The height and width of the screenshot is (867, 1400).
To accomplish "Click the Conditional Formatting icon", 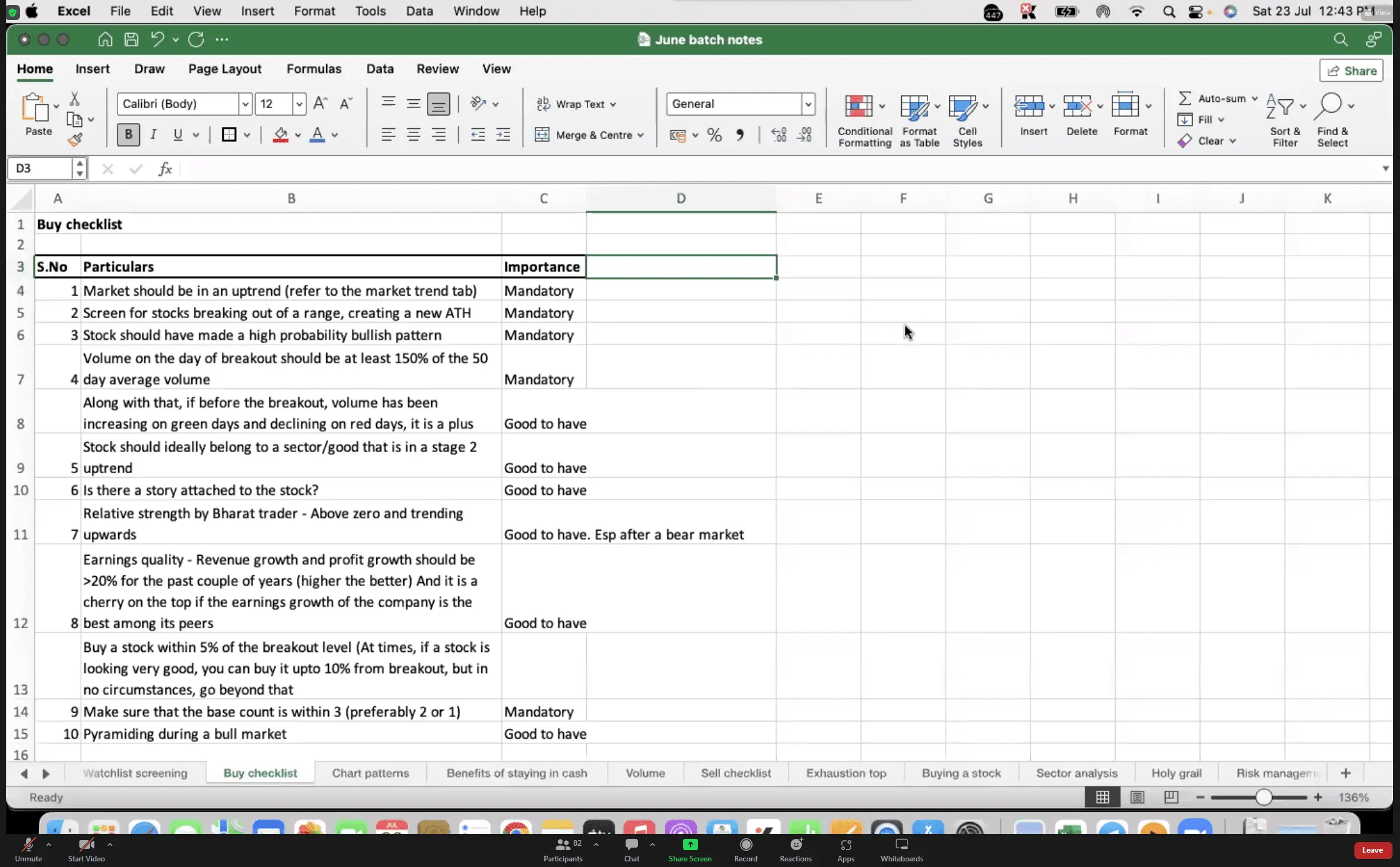I will pos(859,107).
